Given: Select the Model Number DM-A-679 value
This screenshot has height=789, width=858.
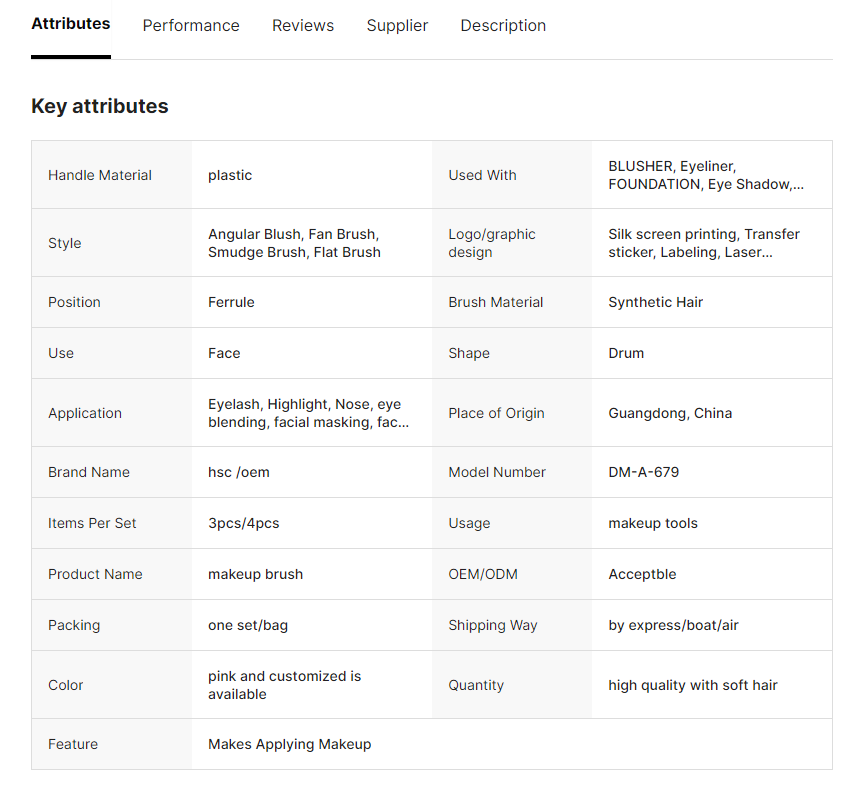Looking at the screenshot, I should pyautogui.click(x=643, y=472).
